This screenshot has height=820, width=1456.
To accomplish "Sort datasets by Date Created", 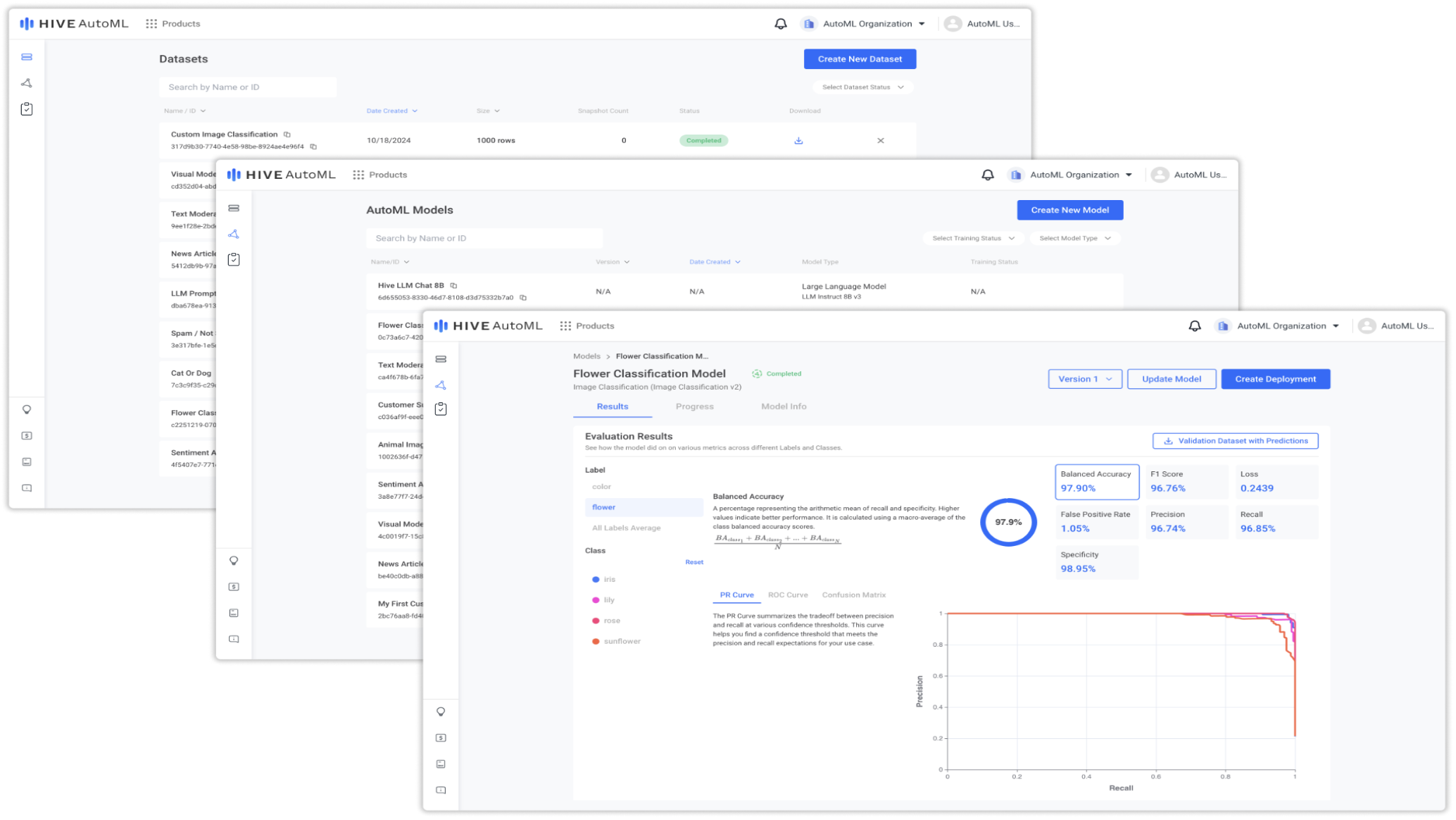I will [x=391, y=111].
